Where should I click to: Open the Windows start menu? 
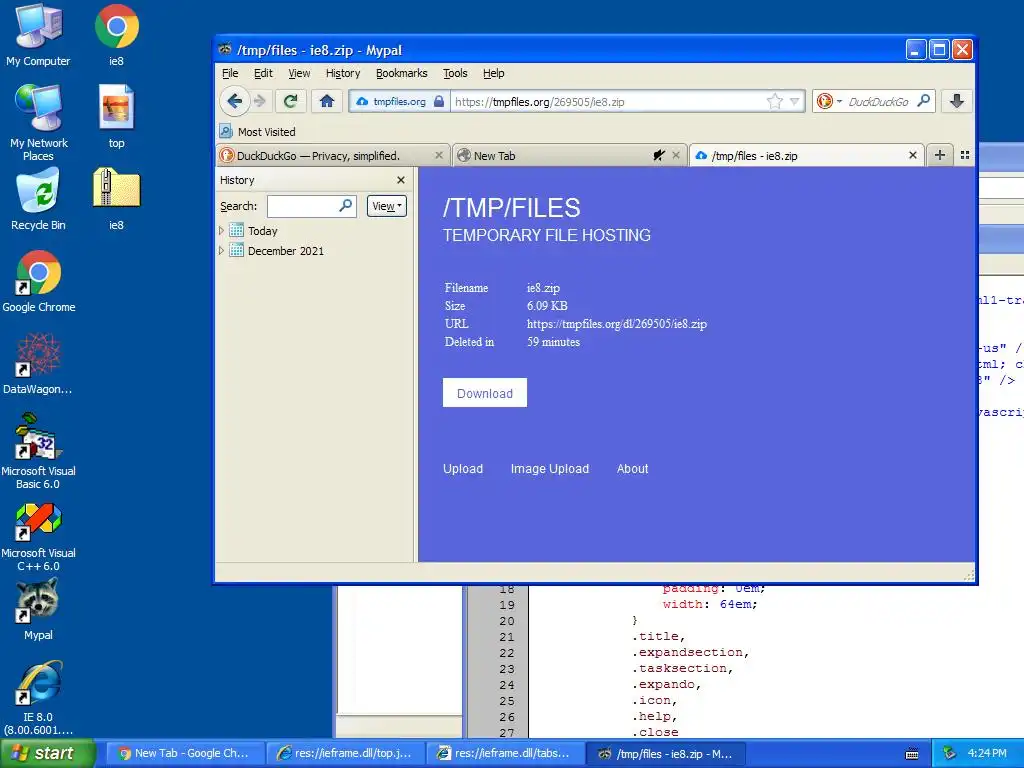coord(47,754)
